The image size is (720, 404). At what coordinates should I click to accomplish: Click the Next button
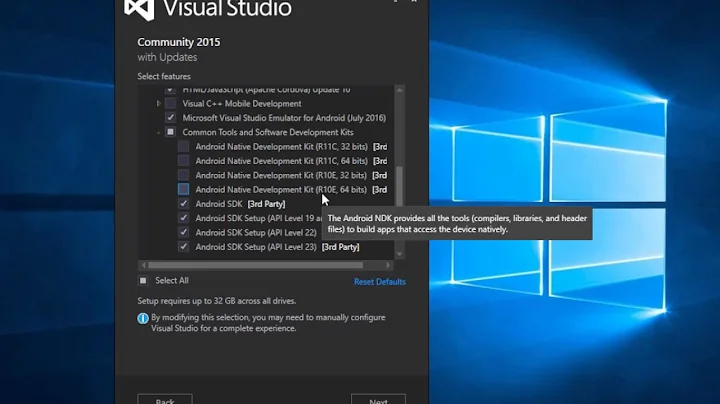coord(378,399)
